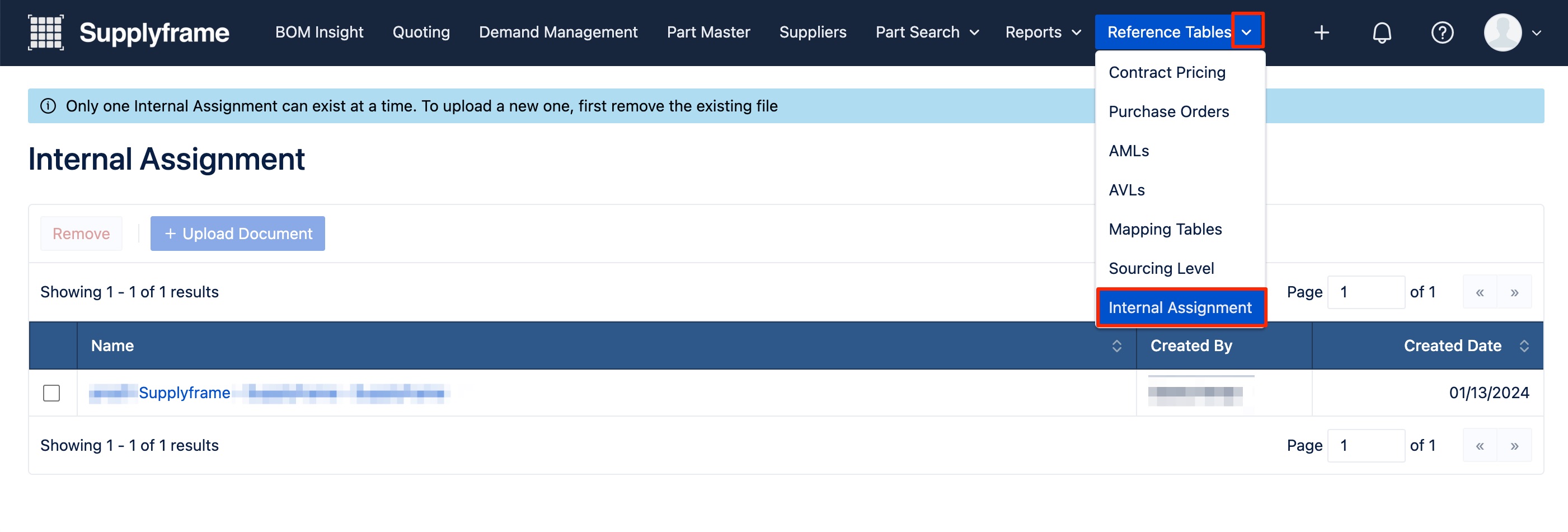Click the Remove button

pos(81,234)
